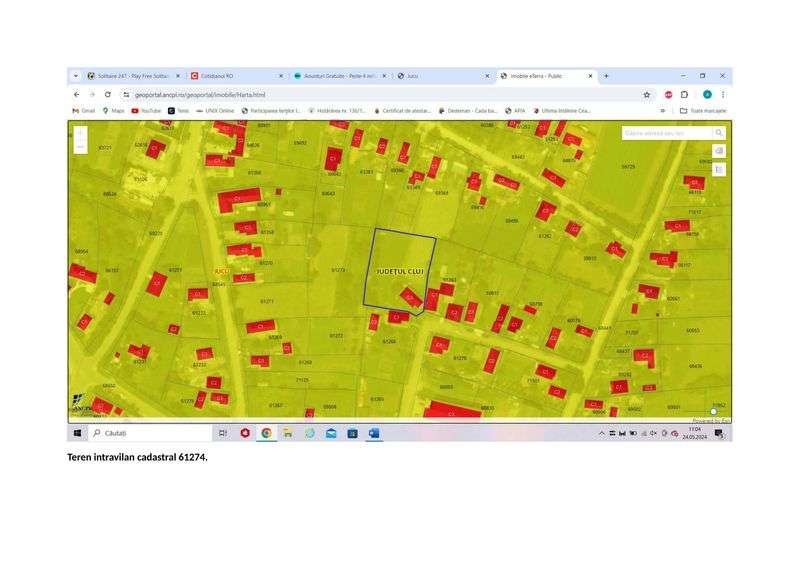Click the Căutați taskbar search box
This screenshot has height=566, width=800.
(151, 433)
